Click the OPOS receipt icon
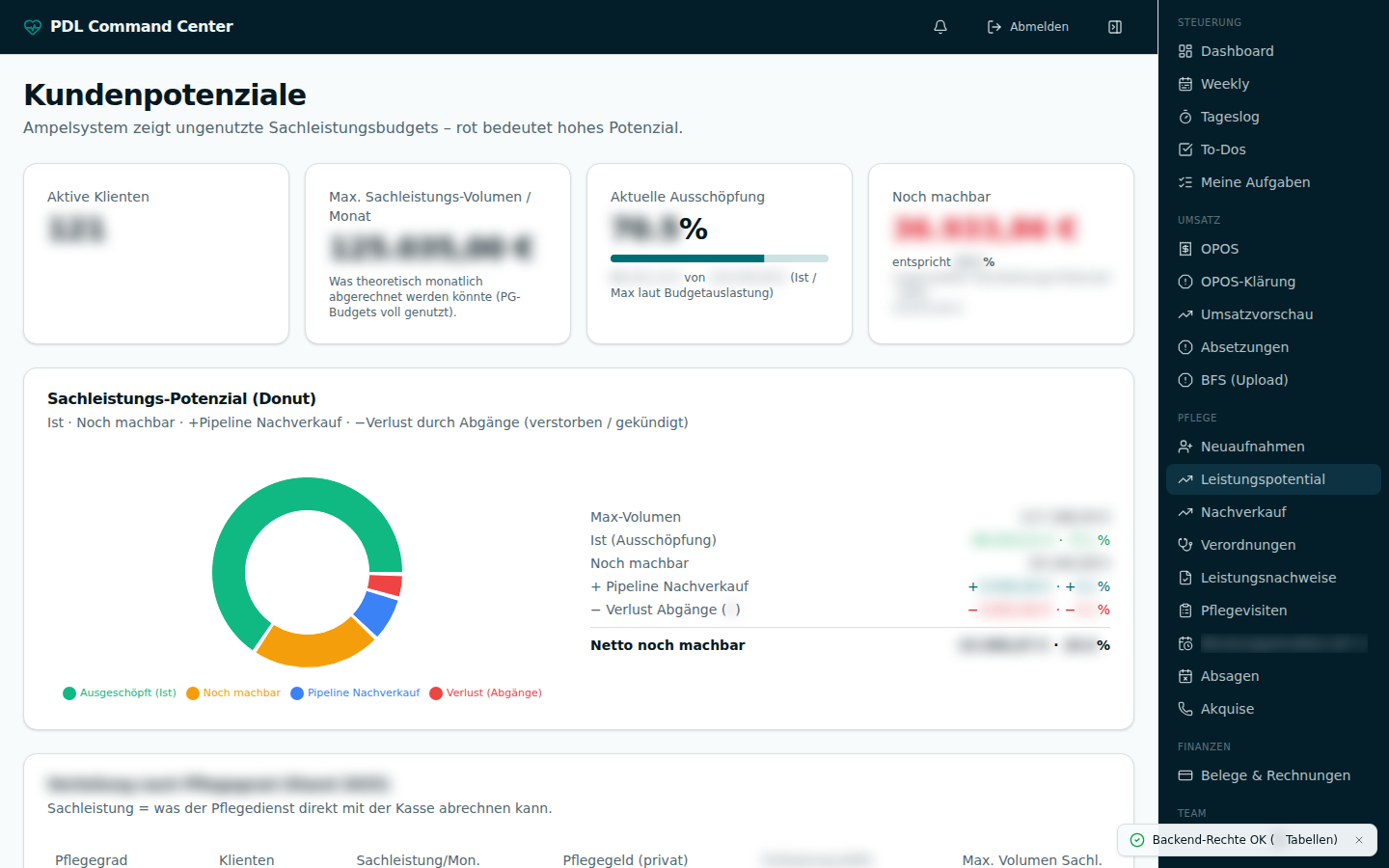 (1185, 249)
